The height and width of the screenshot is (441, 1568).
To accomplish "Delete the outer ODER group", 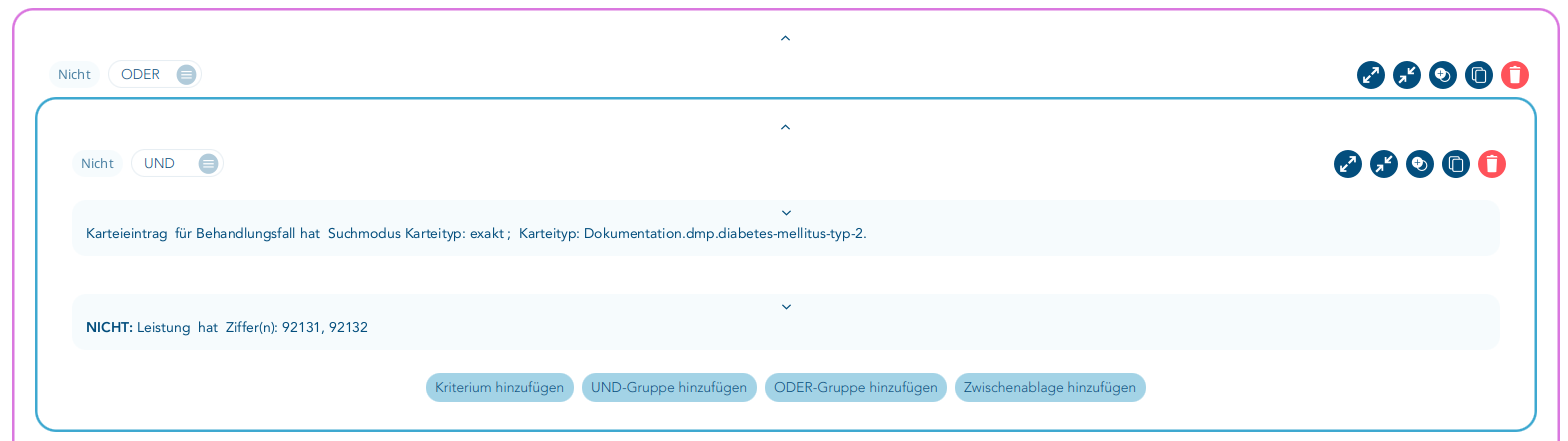I will pyautogui.click(x=1515, y=75).
